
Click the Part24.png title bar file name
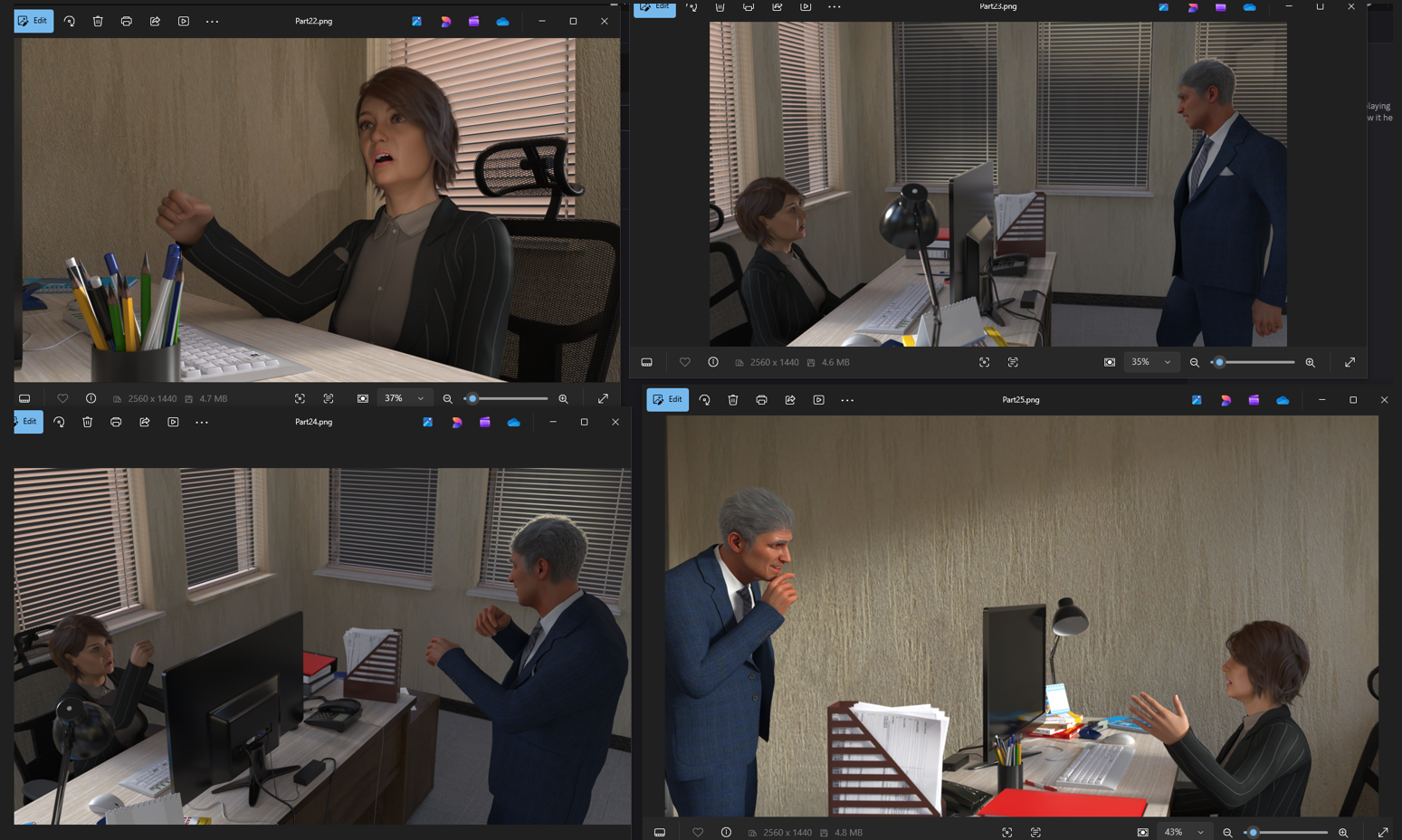tap(313, 422)
